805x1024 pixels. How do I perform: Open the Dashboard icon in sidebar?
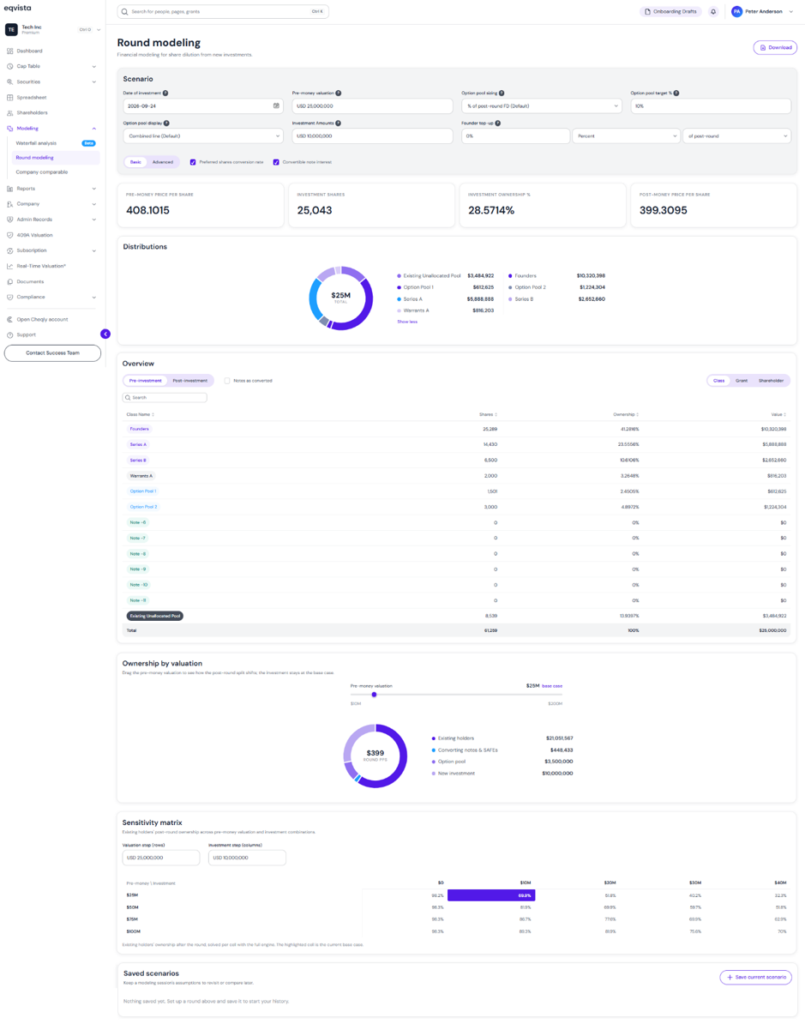pyautogui.click(x=10, y=51)
